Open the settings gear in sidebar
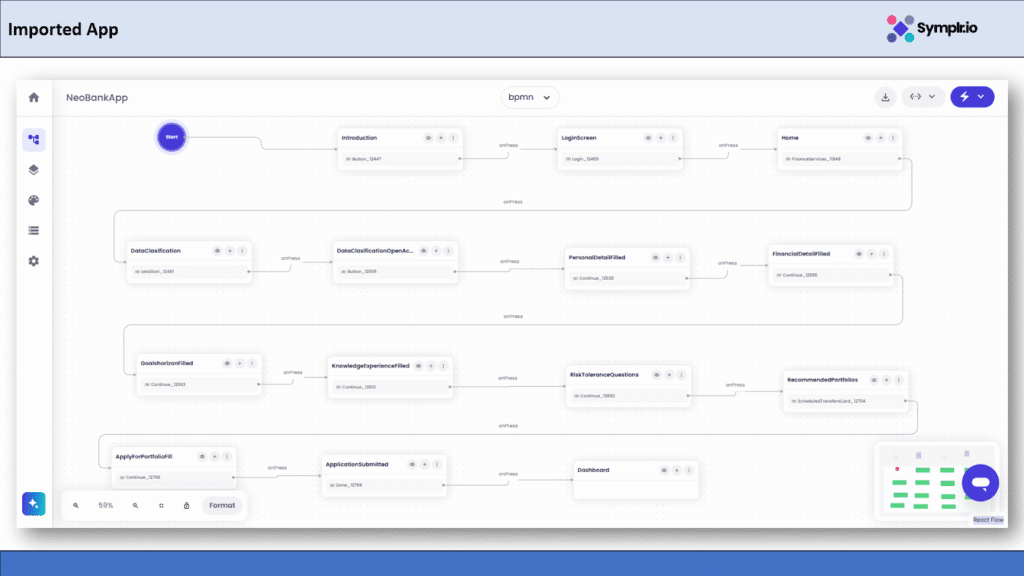The height and width of the screenshot is (576, 1024). pos(34,261)
